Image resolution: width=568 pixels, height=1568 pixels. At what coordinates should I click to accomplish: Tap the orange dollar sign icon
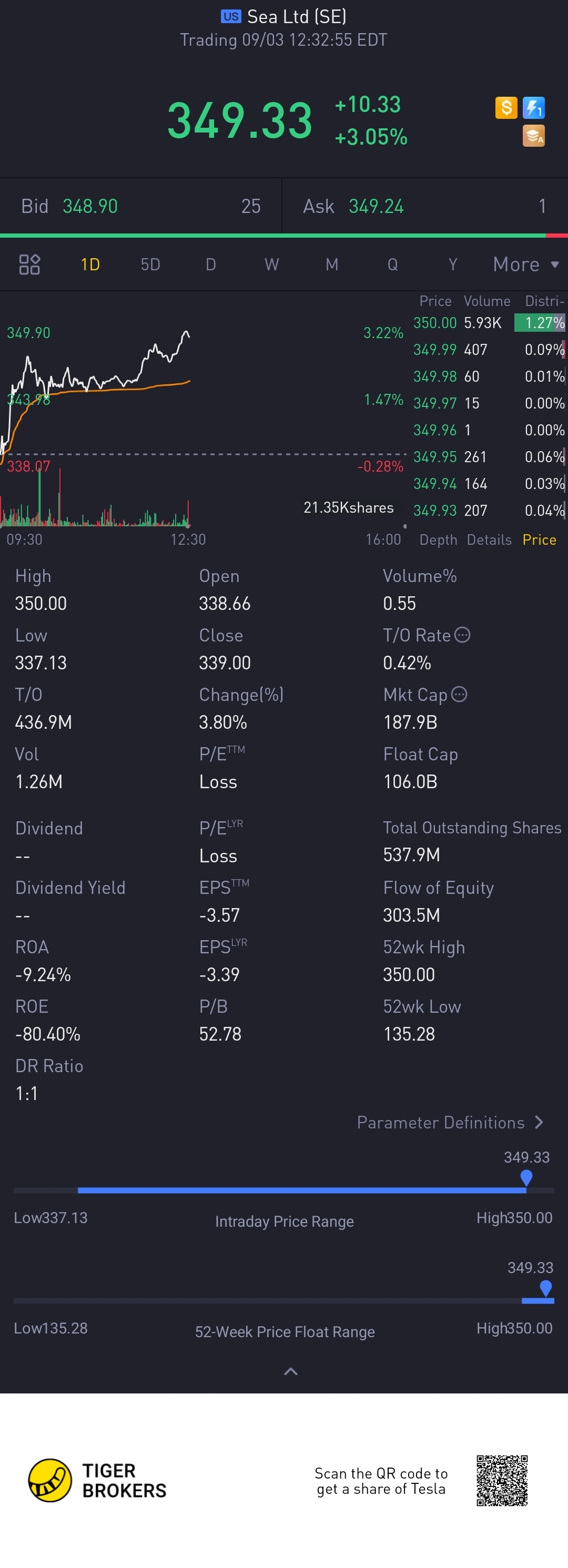click(506, 108)
